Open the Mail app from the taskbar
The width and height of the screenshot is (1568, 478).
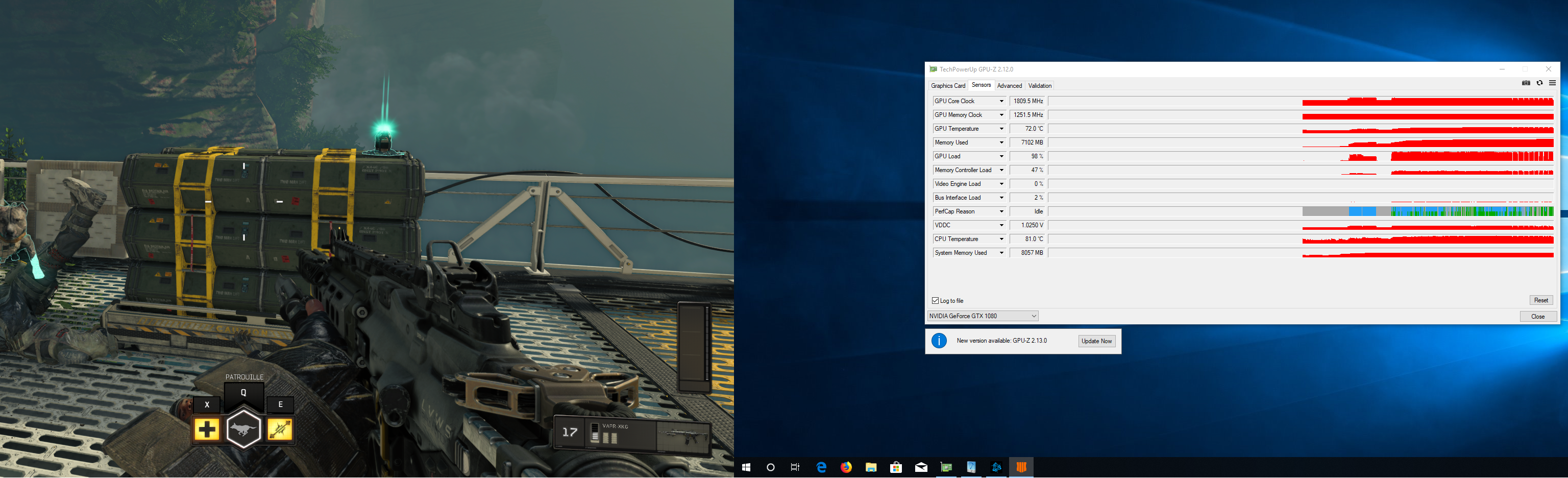pos(921,468)
